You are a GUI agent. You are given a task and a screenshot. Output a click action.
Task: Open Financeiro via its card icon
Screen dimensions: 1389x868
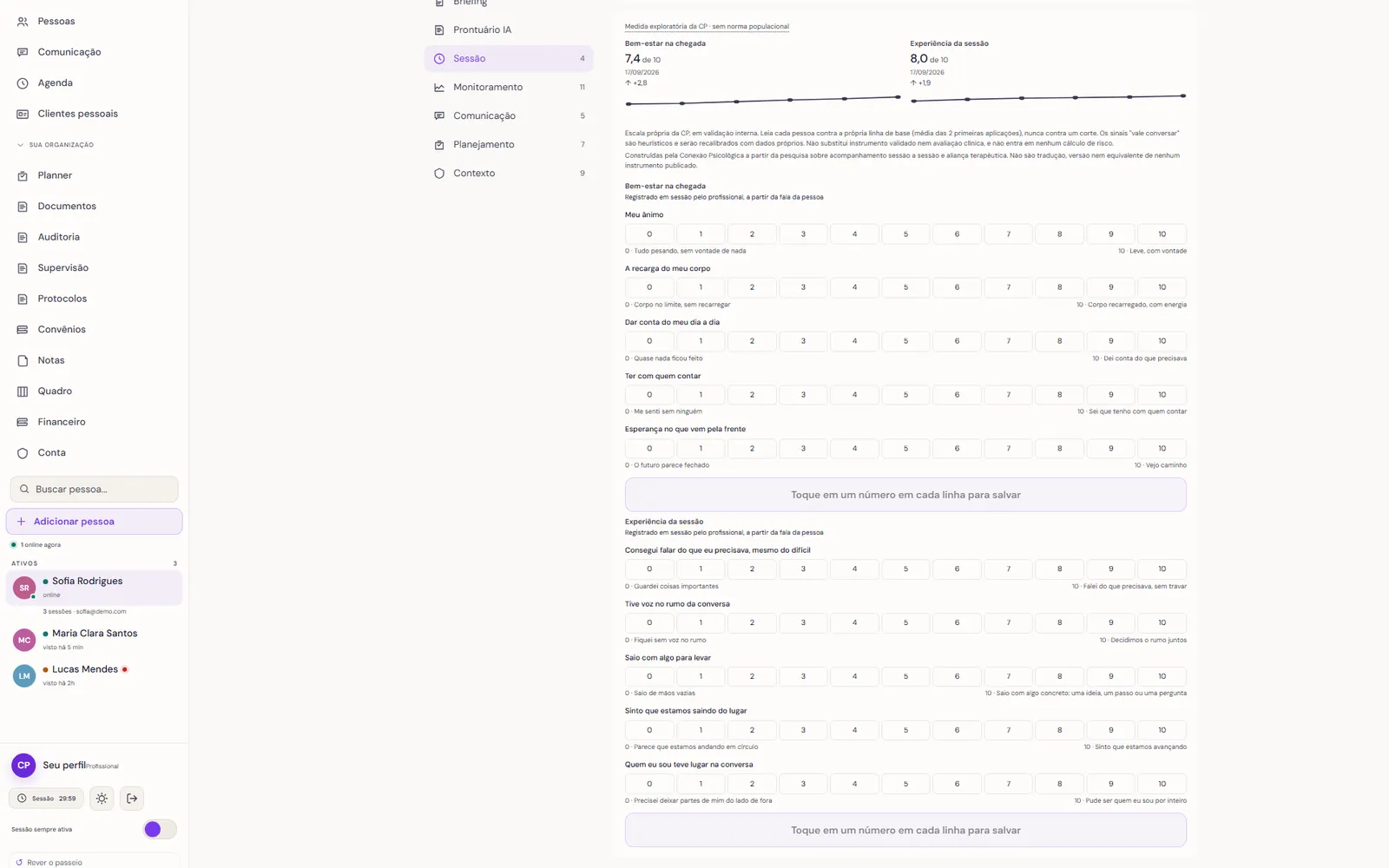point(23,422)
